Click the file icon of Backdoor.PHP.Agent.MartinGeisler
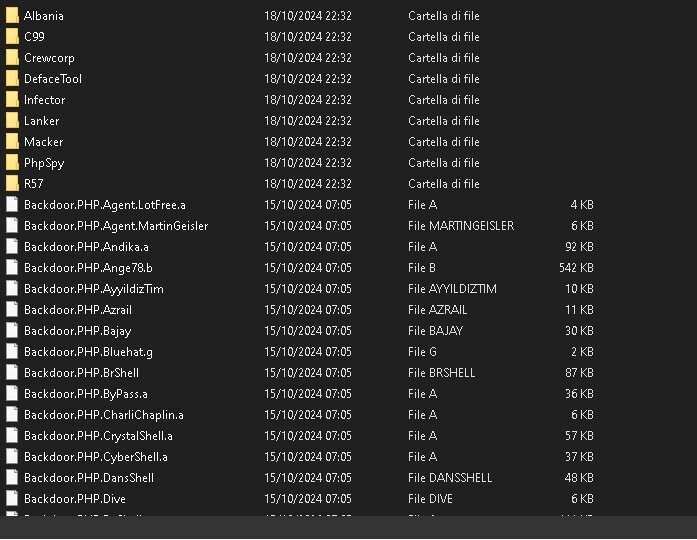Screen dimensions: 697x540 point(12,226)
